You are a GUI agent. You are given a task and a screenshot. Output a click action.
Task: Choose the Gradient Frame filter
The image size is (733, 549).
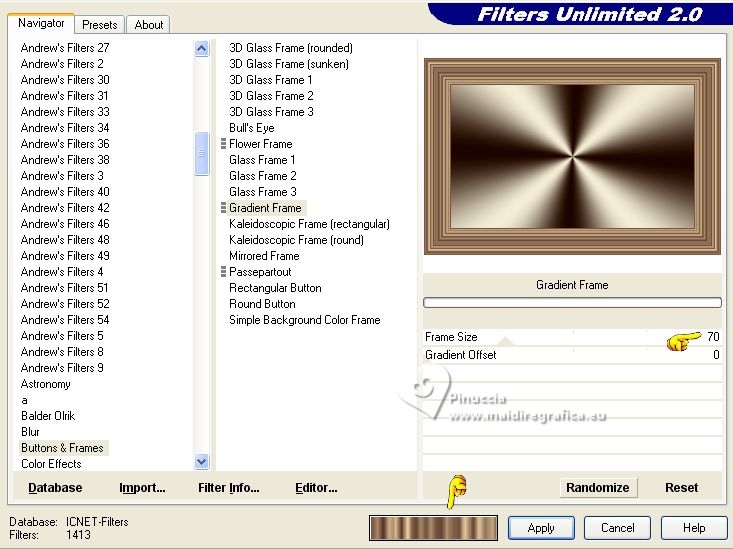pos(265,208)
